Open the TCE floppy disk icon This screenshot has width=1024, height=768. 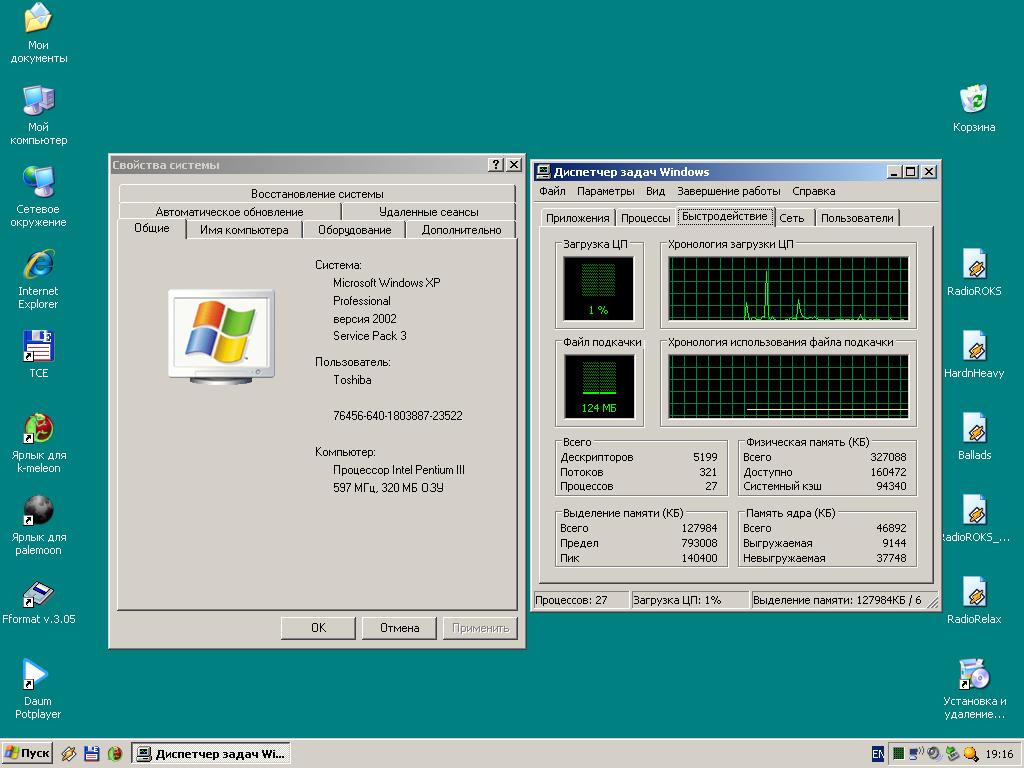(x=38, y=347)
